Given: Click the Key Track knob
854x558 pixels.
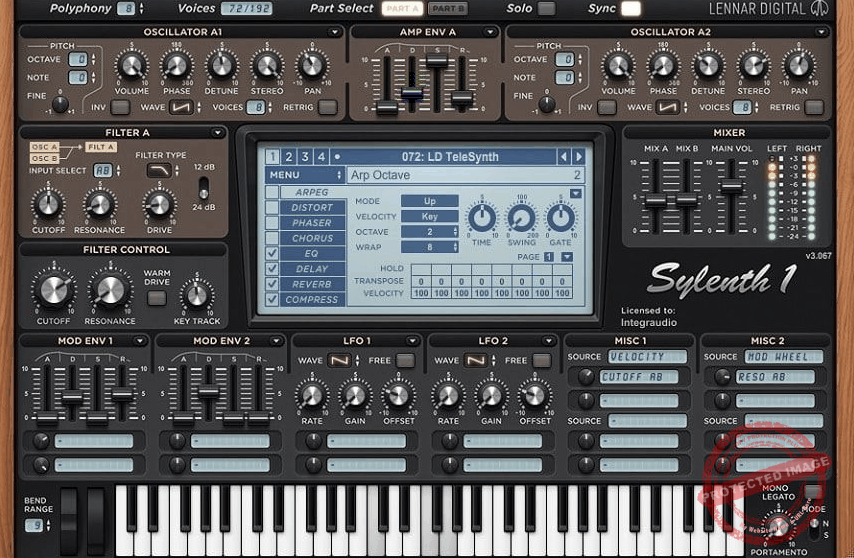Looking at the screenshot, I should [197, 296].
